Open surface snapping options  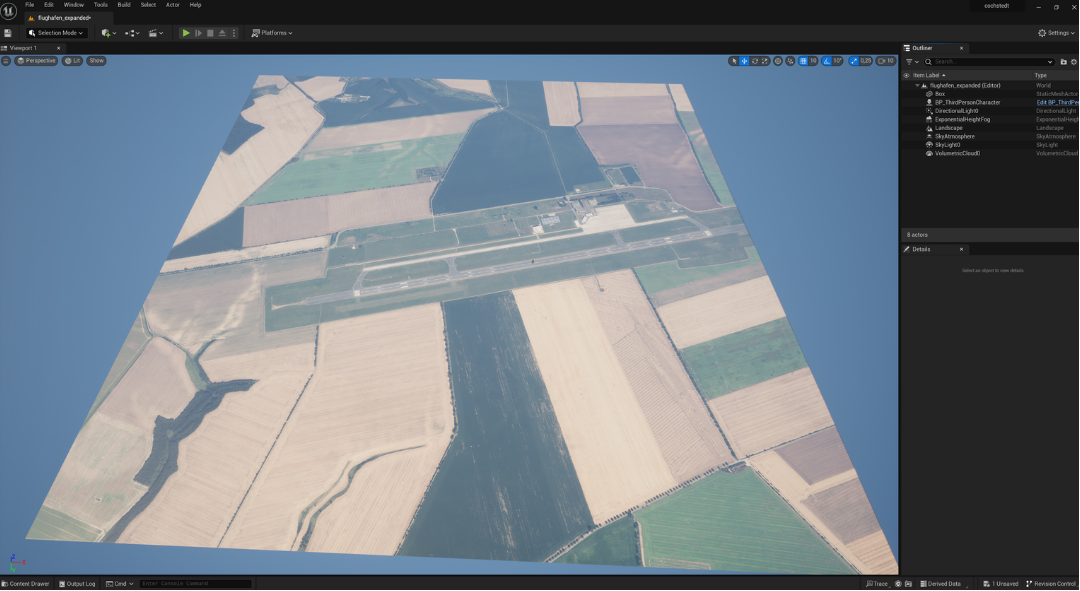point(791,61)
